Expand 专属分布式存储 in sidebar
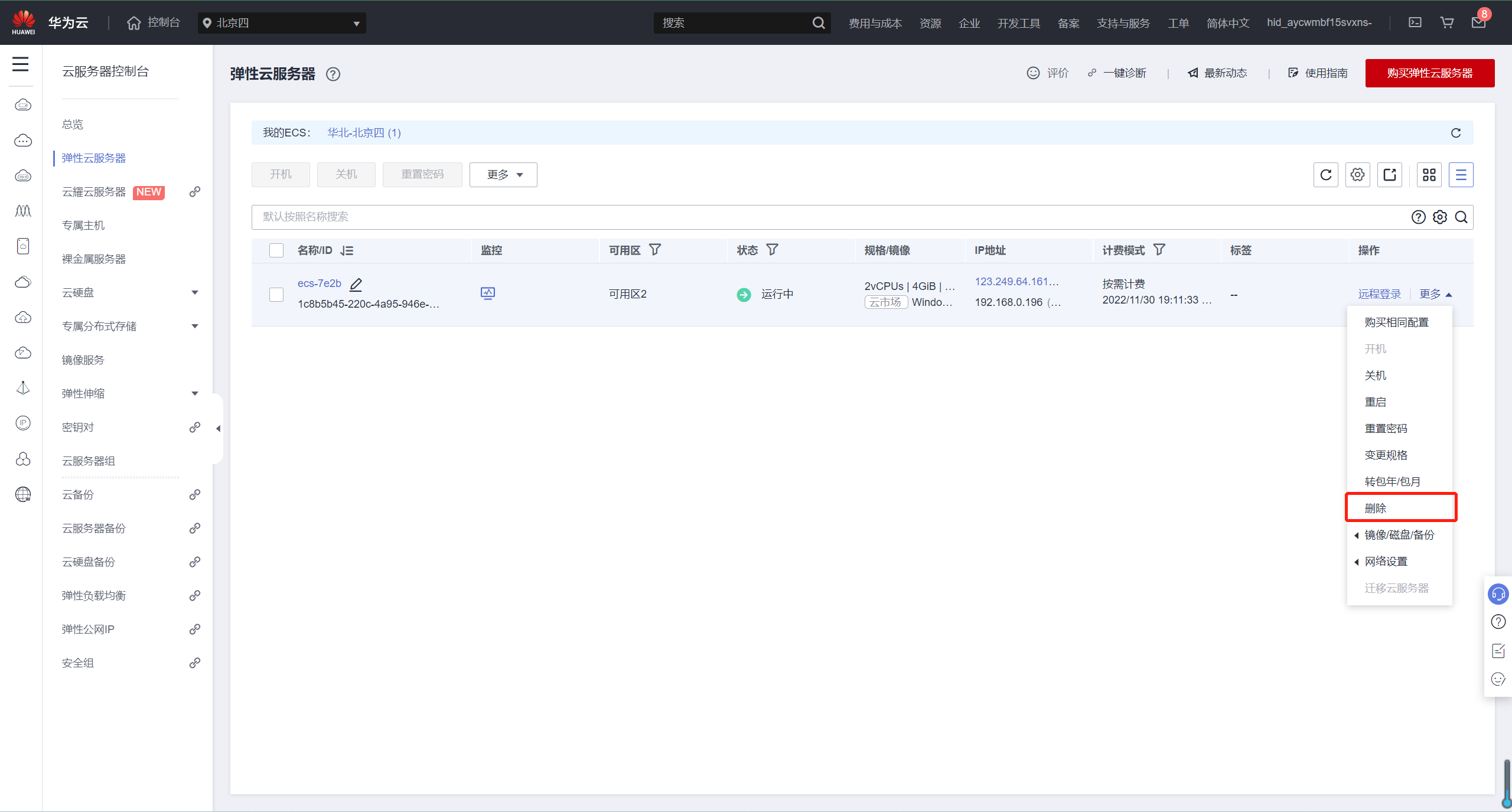The width and height of the screenshot is (1512, 812). coord(195,327)
